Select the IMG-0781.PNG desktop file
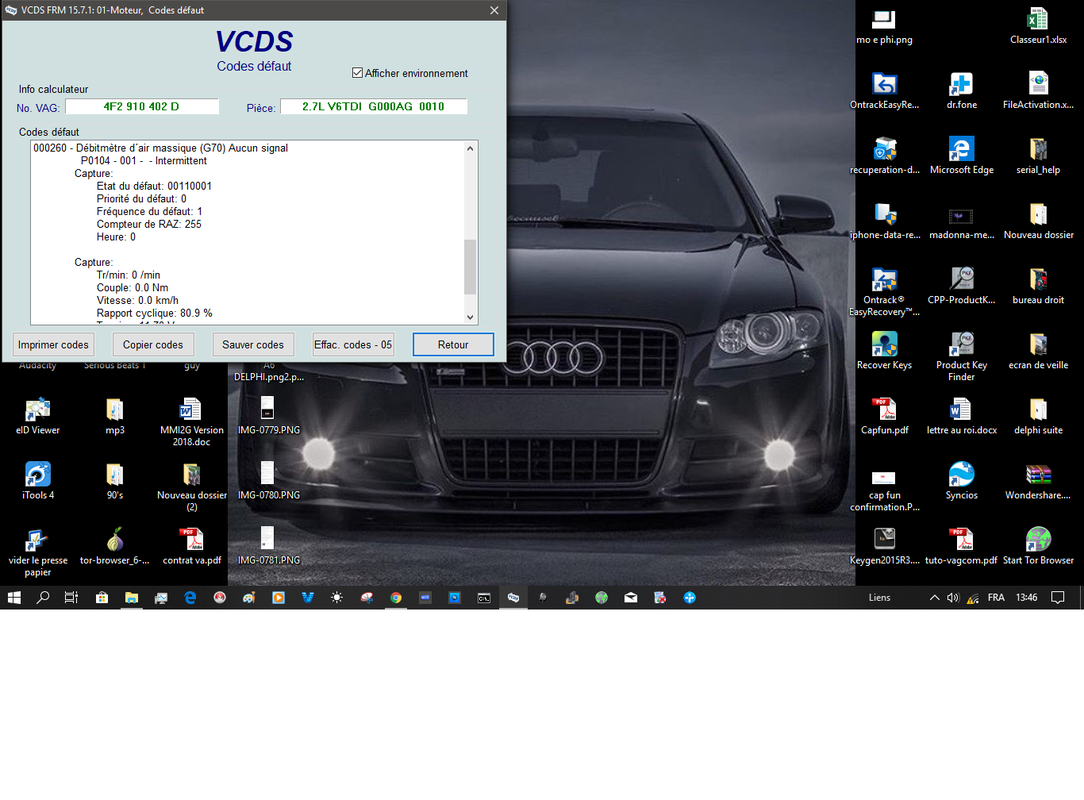This screenshot has width=1084, height=800. [269, 547]
